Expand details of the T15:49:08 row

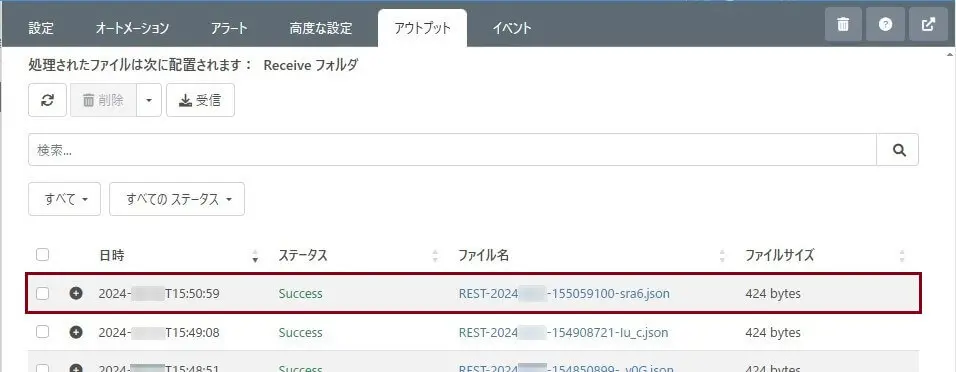pyautogui.click(x=76, y=332)
